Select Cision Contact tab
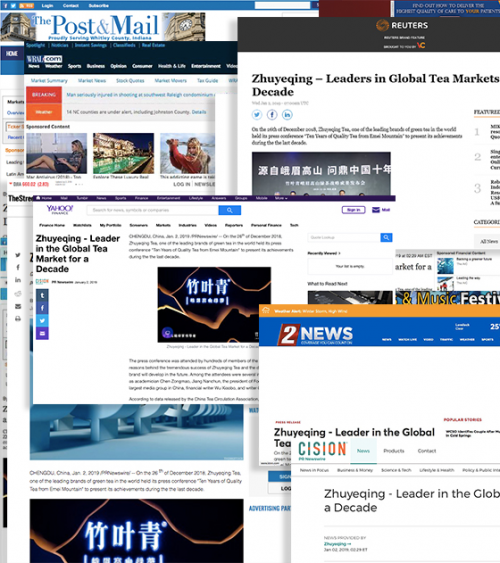 click(x=427, y=451)
